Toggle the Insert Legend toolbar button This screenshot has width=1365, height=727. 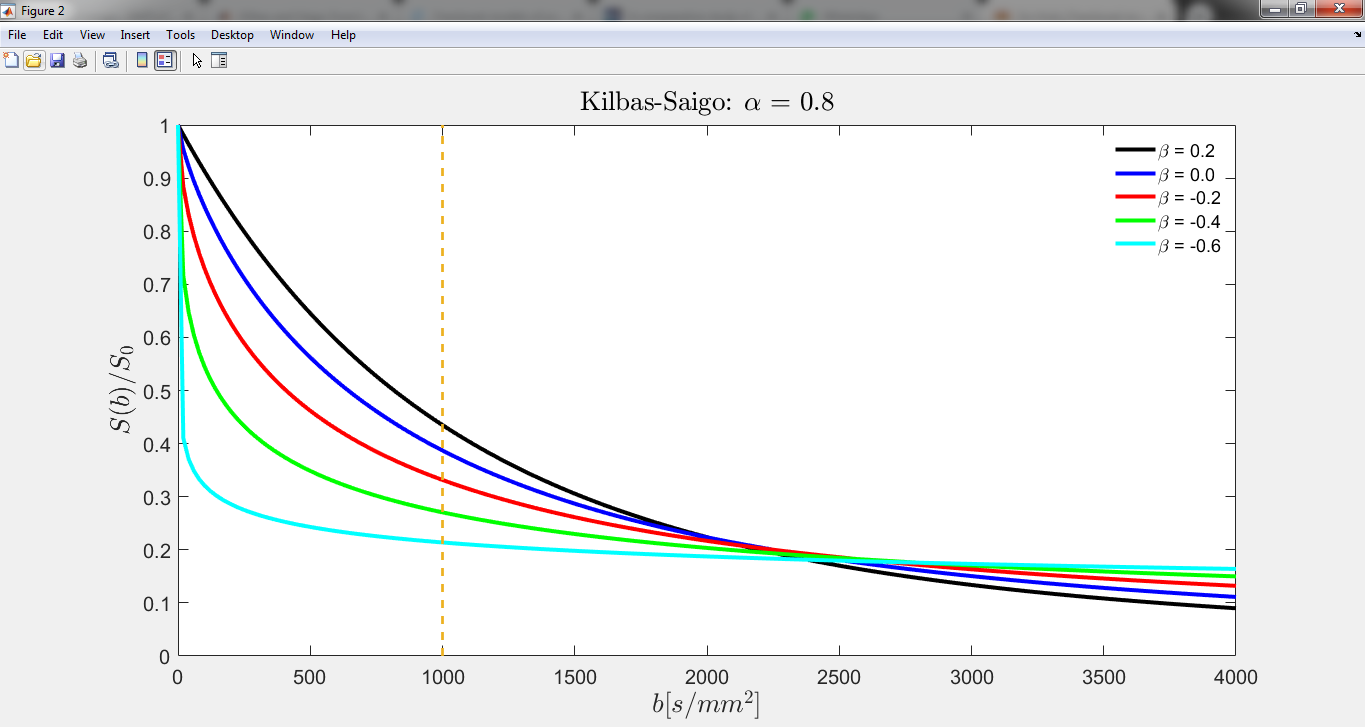point(165,60)
